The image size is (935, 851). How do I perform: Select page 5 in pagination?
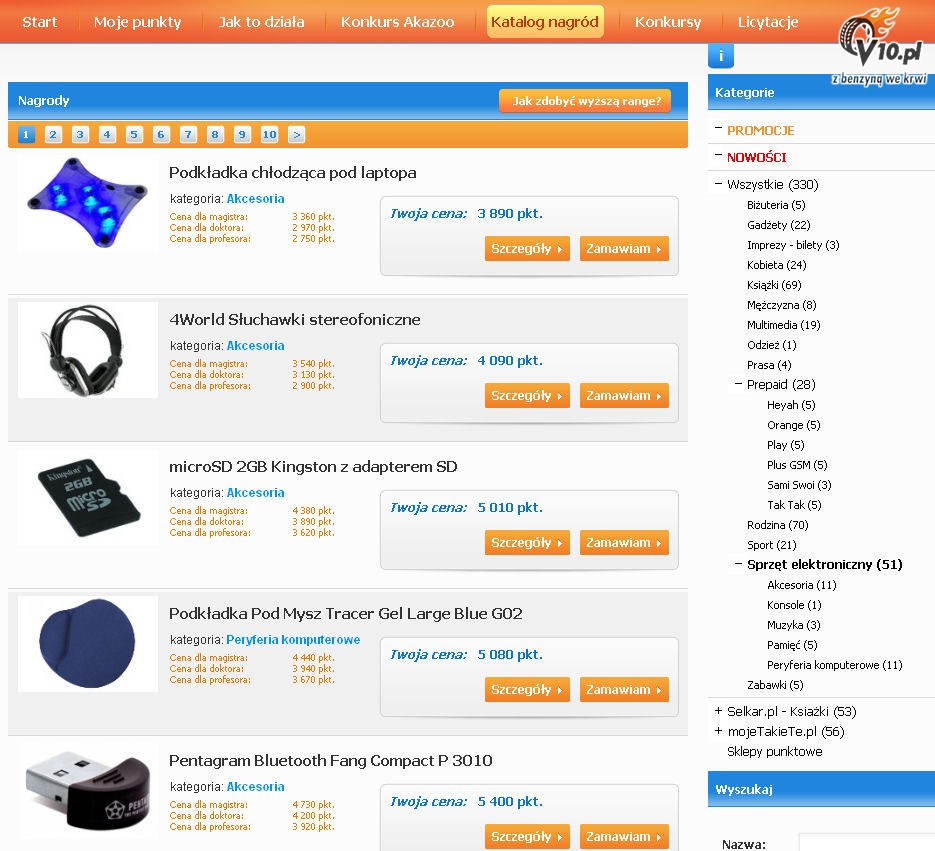[134, 135]
